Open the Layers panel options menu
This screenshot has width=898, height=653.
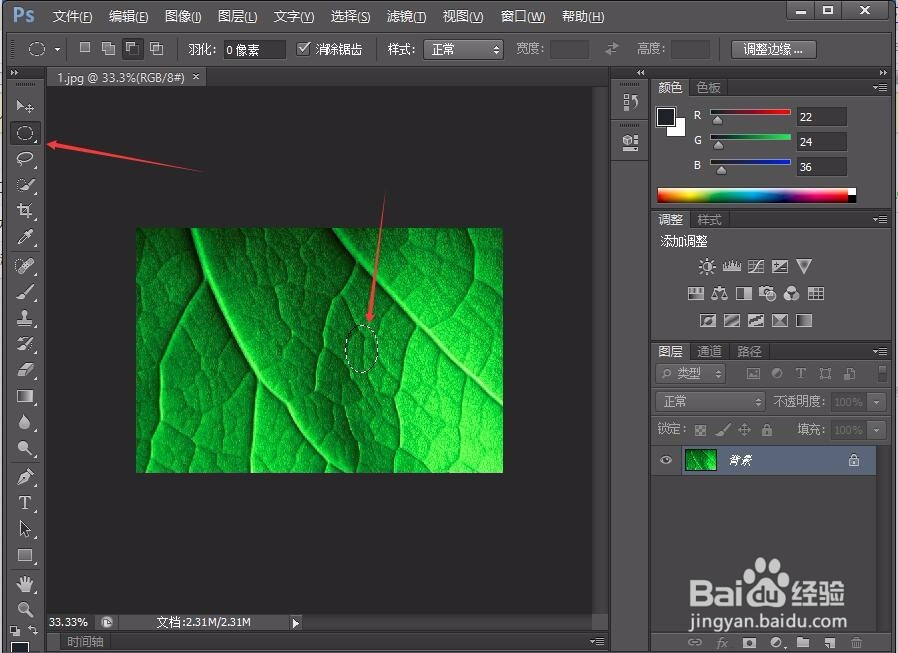tap(880, 352)
